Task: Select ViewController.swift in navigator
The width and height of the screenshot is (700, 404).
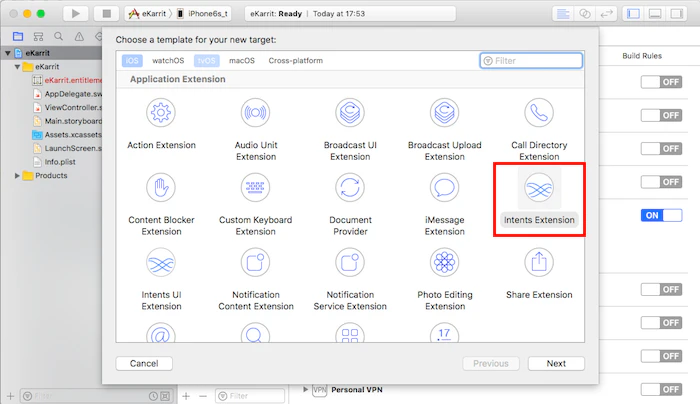Action: pyautogui.click(x=68, y=107)
